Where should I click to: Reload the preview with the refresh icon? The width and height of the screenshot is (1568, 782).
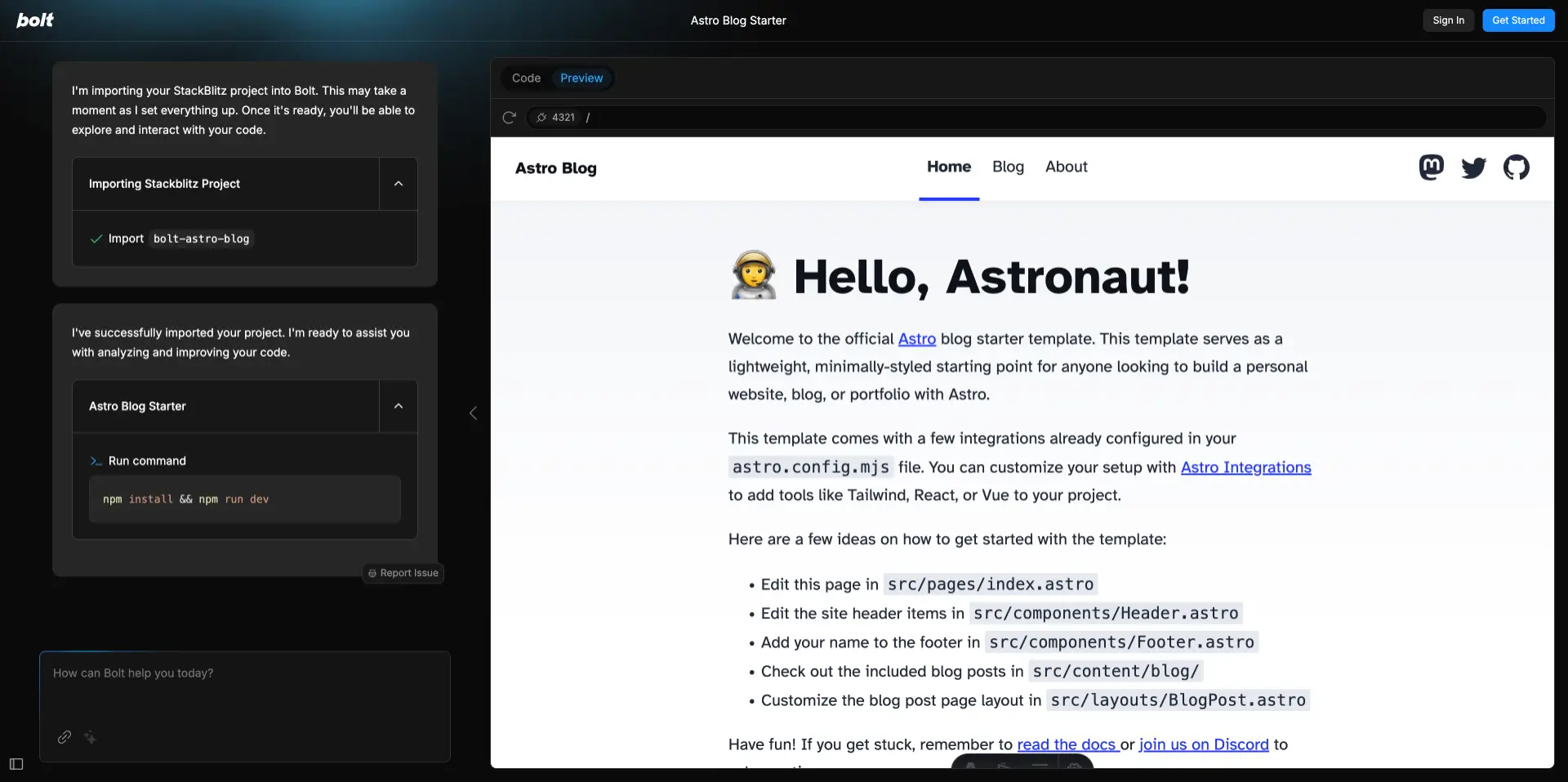pyautogui.click(x=509, y=118)
